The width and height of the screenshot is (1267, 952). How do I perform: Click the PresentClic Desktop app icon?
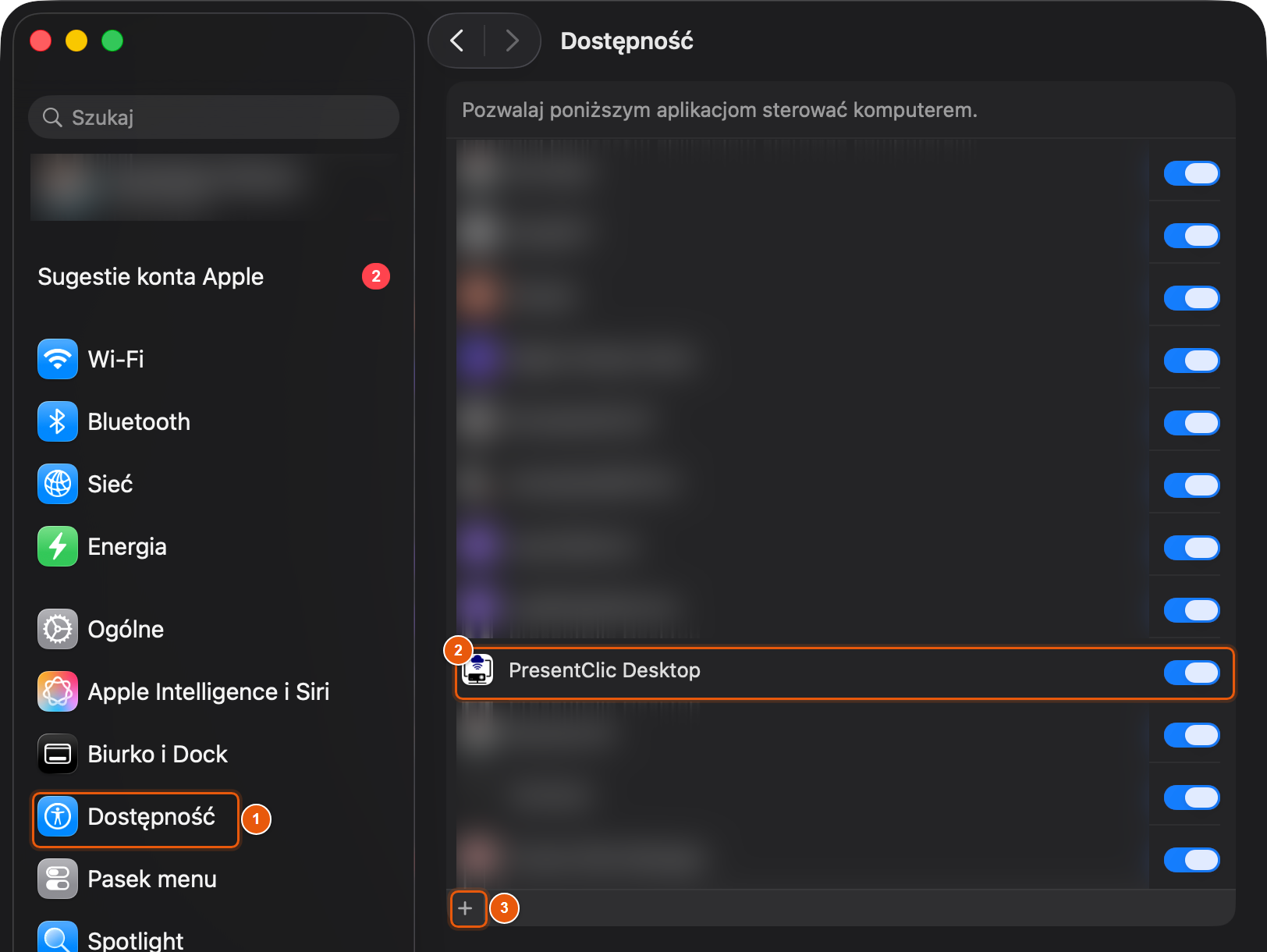477,670
